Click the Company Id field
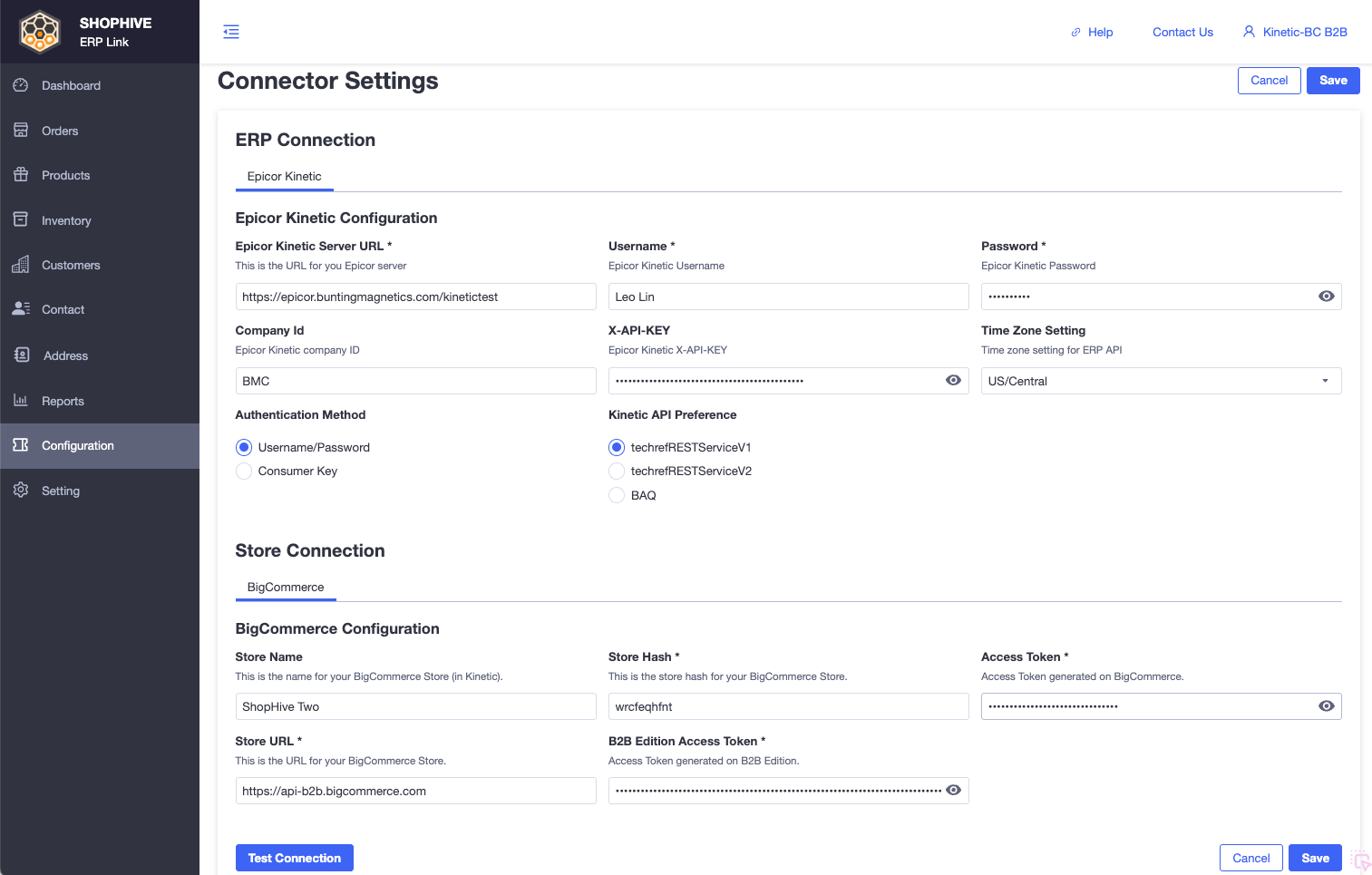This screenshot has height=875, width=1372. pos(415,381)
